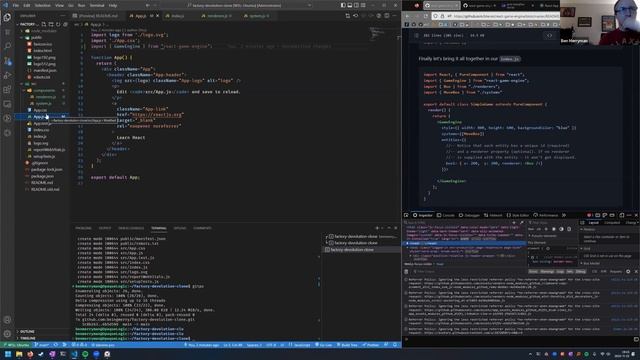Toggle the Debug filter in console
640x360 pixels.
pyautogui.click(x=580, y=271)
